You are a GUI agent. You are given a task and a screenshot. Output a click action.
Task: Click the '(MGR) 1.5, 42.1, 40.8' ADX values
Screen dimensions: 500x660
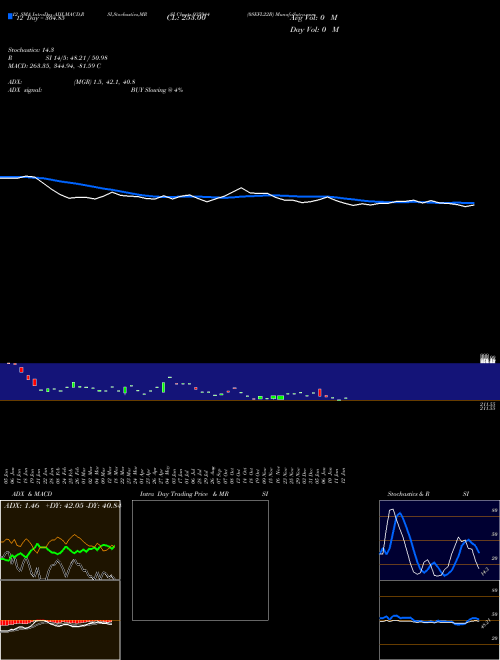(104, 82)
